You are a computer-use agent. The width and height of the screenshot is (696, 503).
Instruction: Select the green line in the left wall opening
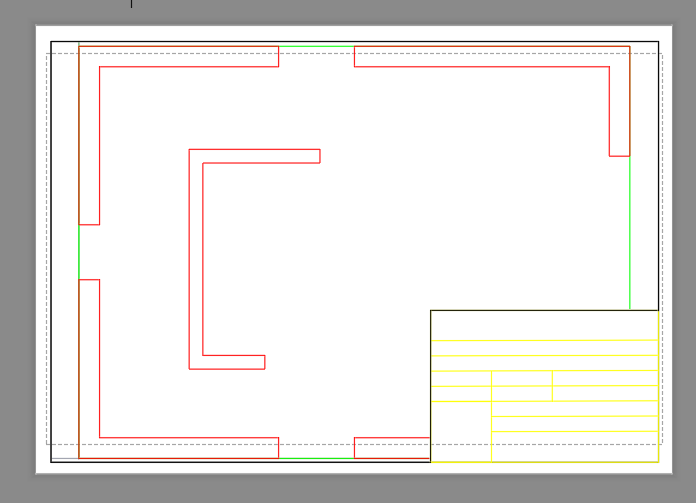79,252
